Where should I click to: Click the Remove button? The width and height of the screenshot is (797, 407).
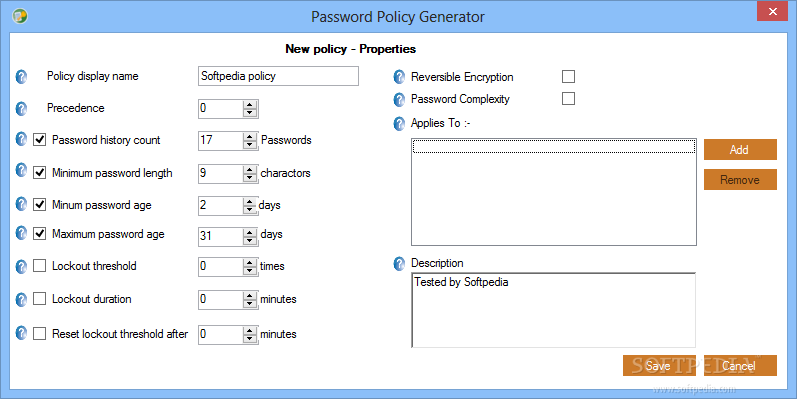(740, 179)
